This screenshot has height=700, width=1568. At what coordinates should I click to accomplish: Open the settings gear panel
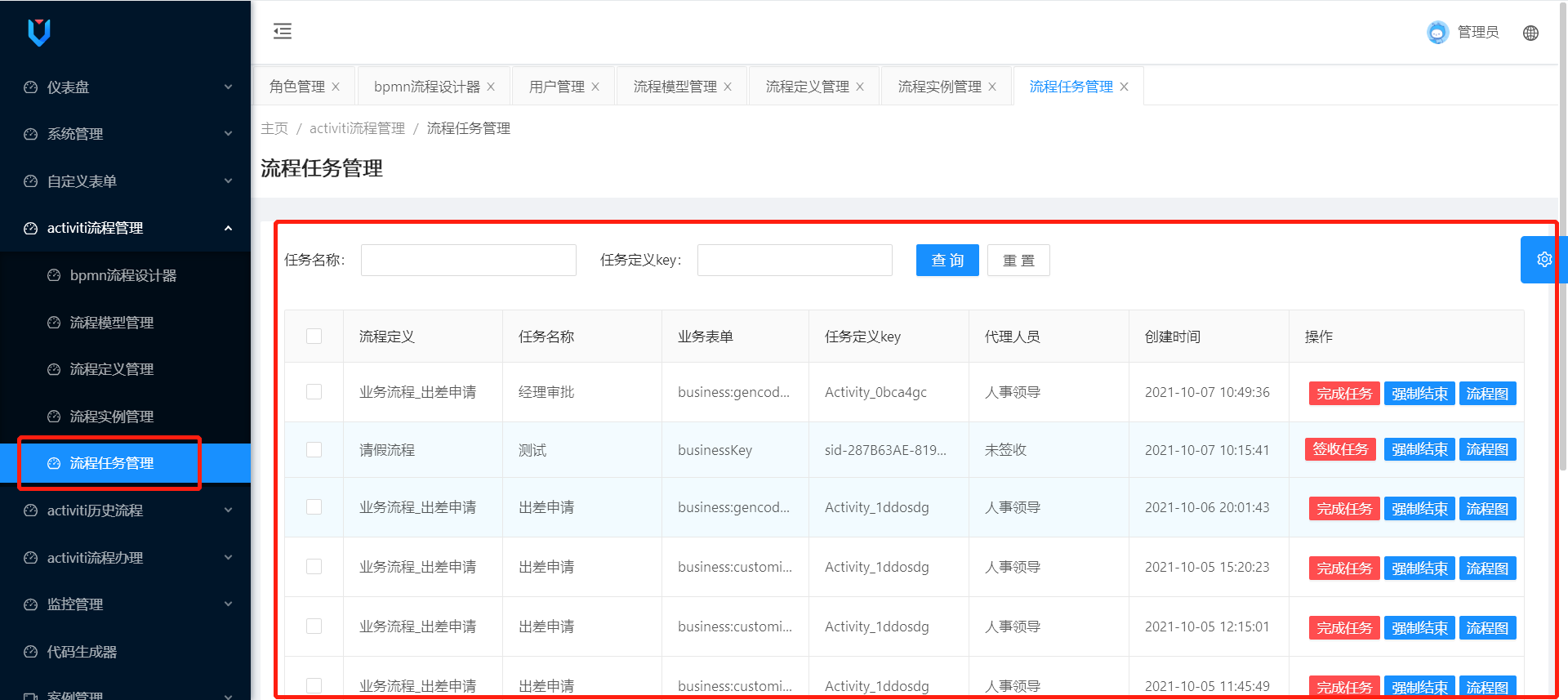tap(1543, 260)
